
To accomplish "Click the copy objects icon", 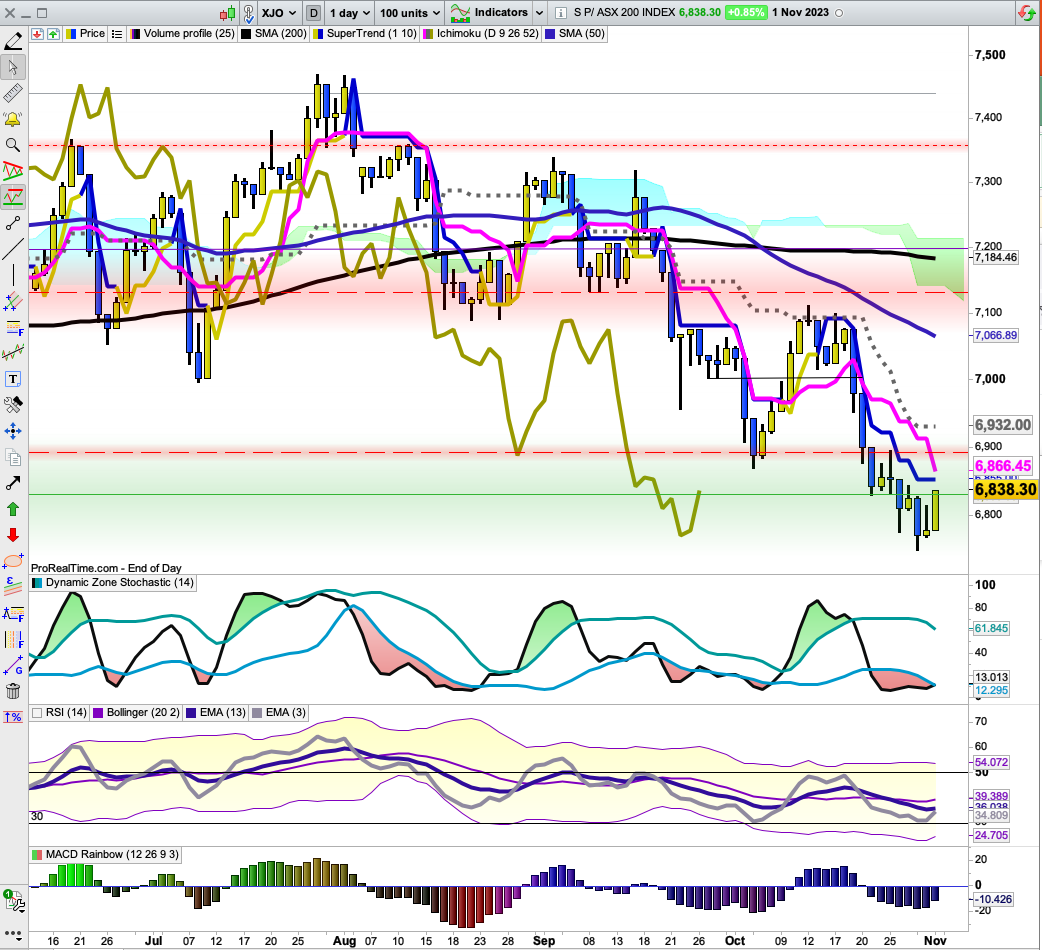I will coord(13,457).
